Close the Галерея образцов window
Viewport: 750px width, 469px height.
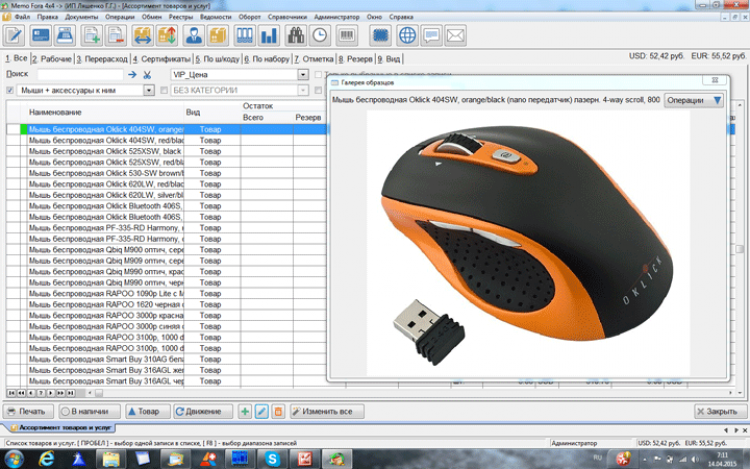coord(715,80)
